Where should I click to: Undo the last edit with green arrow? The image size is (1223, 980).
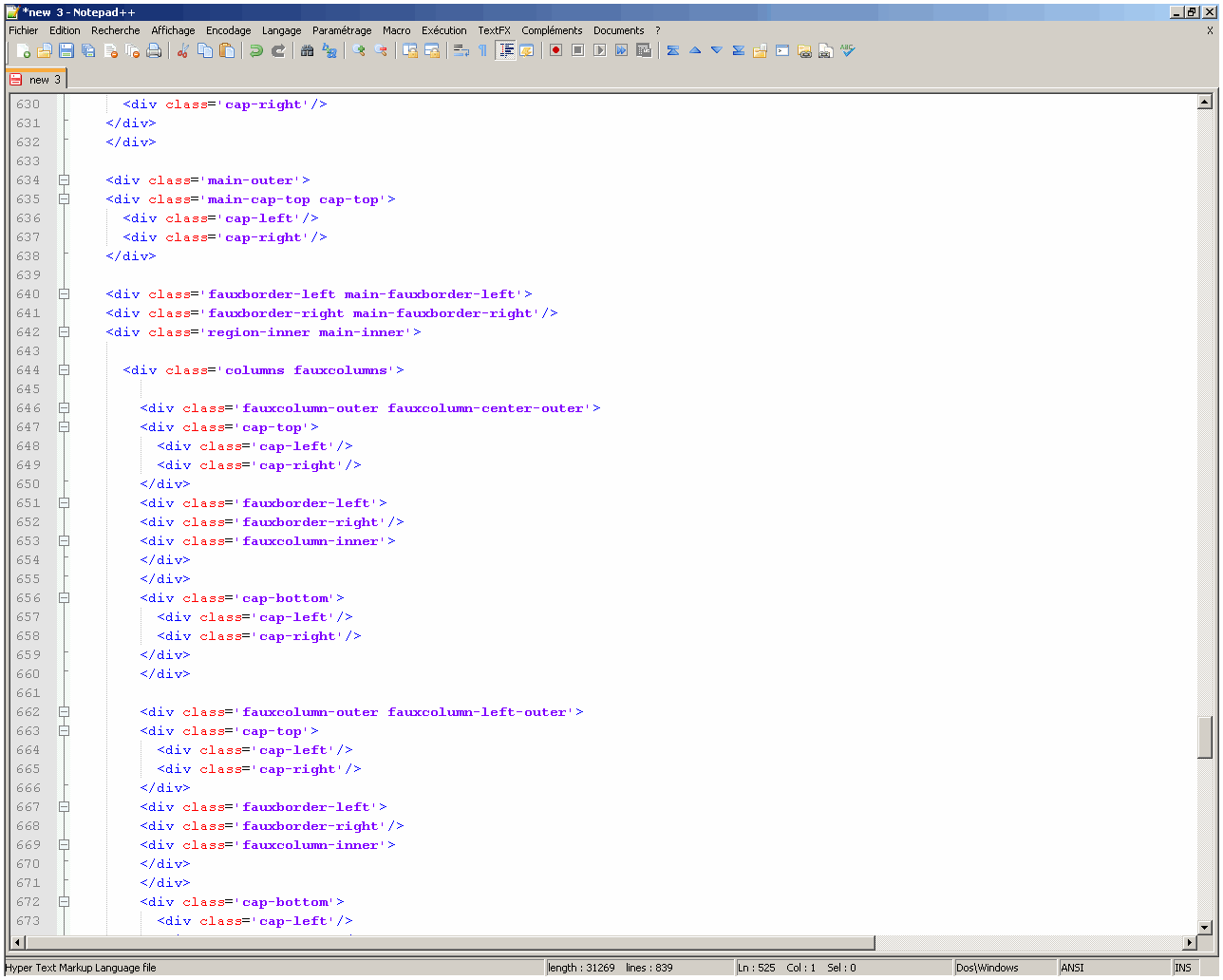[x=255, y=50]
